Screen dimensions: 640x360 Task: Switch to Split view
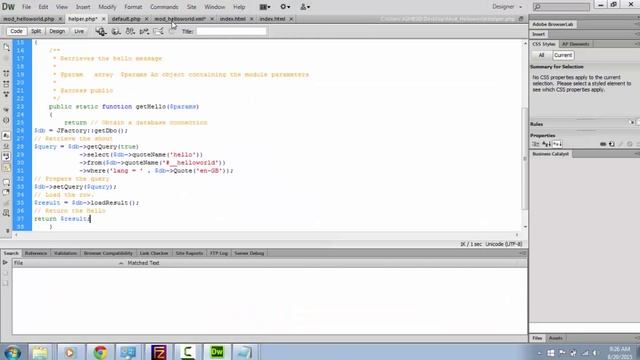36,31
